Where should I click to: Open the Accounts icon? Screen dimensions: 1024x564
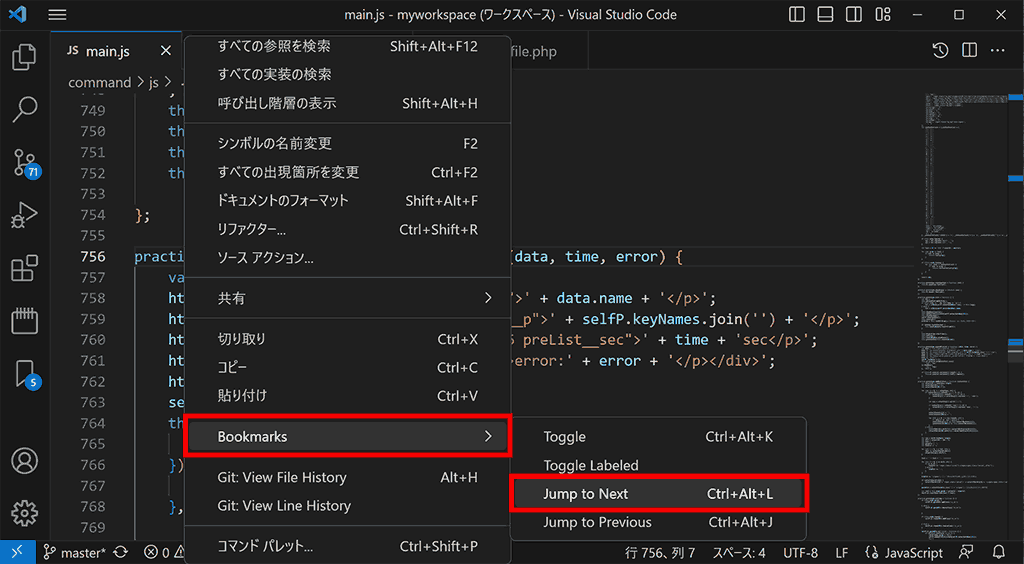[x=25, y=461]
